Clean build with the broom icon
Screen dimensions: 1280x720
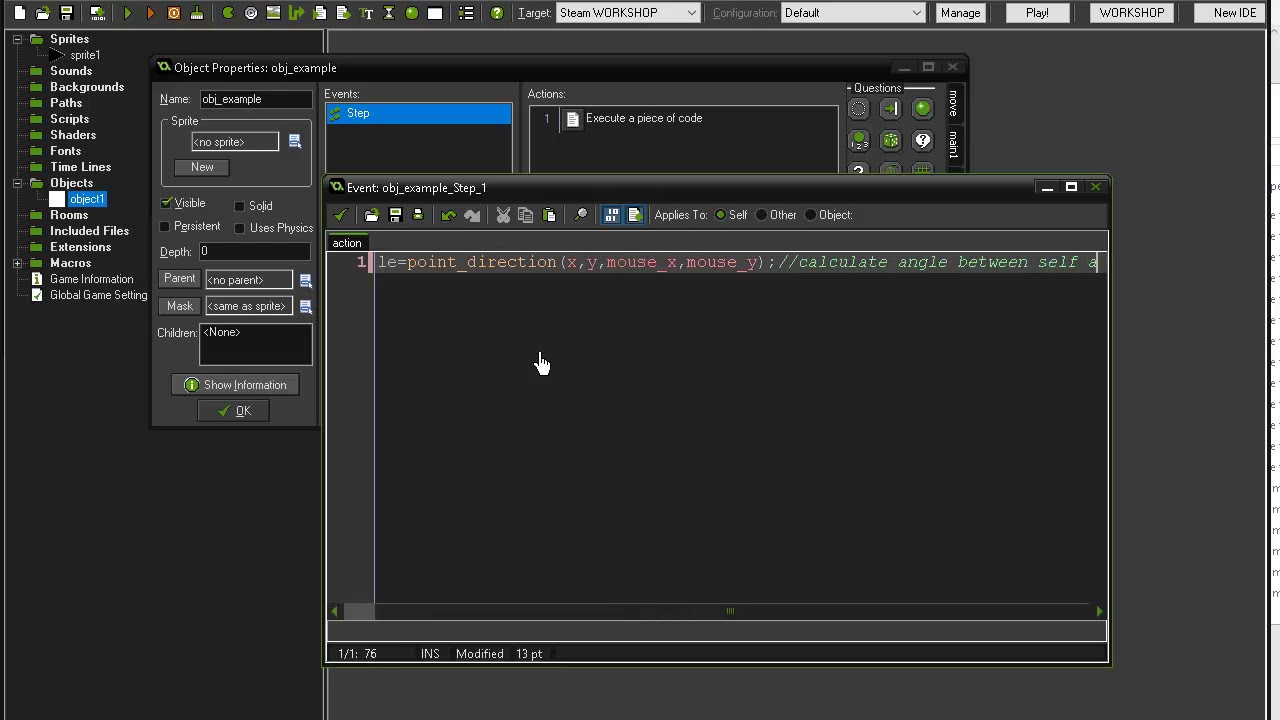click(x=197, y=13)
